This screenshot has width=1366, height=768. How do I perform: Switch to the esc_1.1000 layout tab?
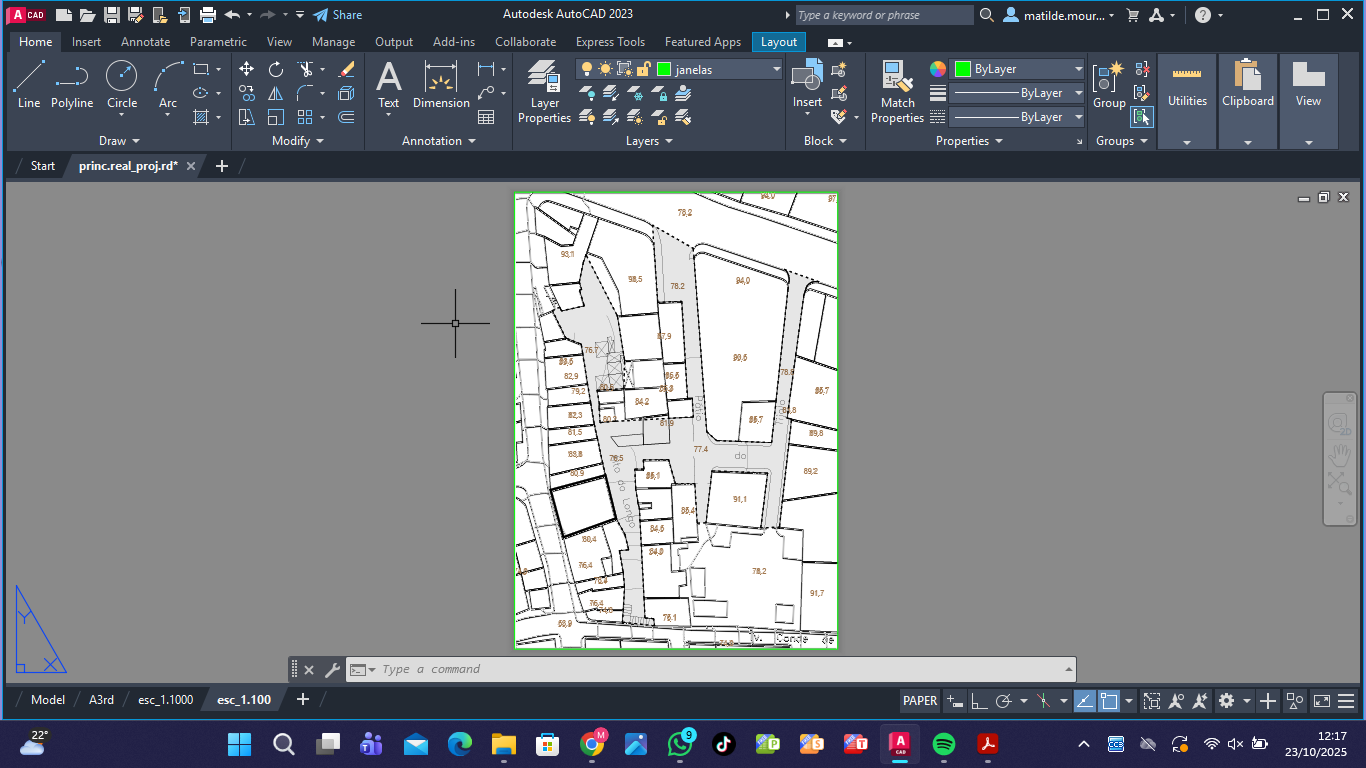pyautogui.click(x=165, y=700)
